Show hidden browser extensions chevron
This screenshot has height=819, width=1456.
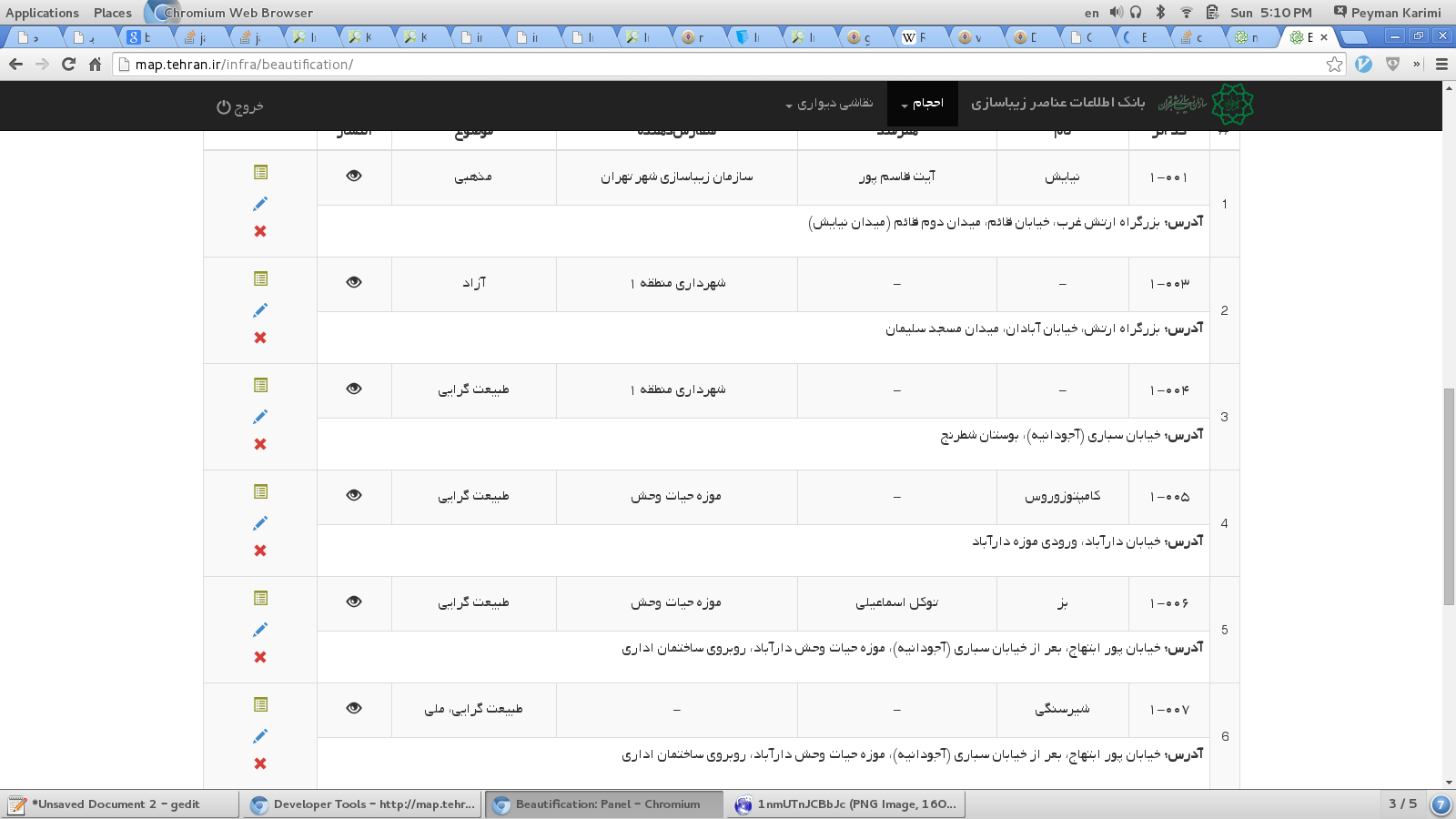[1416, 64]
